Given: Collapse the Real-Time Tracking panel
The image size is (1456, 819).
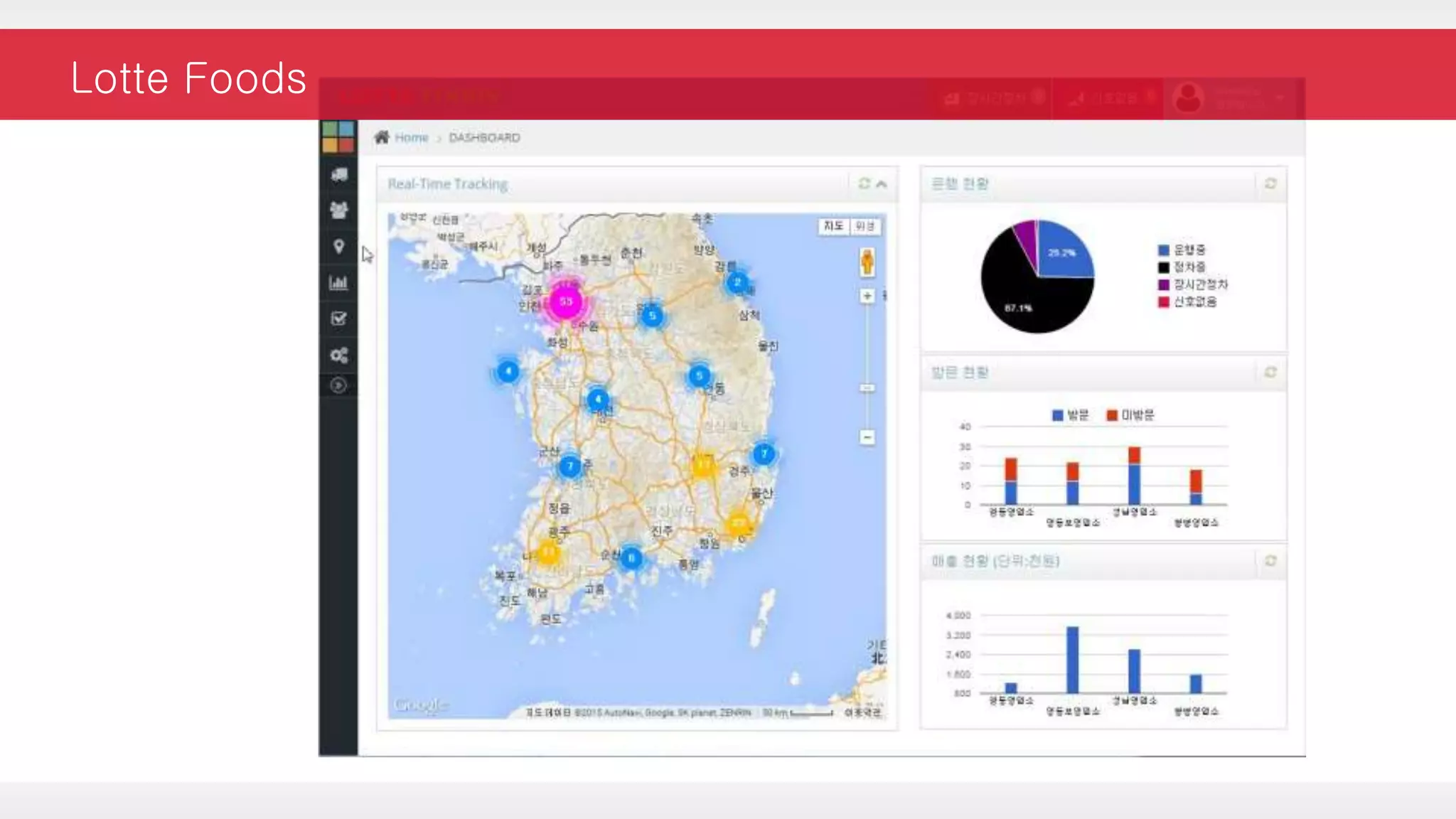Looking at the screenshot, I should pos(882,184).
